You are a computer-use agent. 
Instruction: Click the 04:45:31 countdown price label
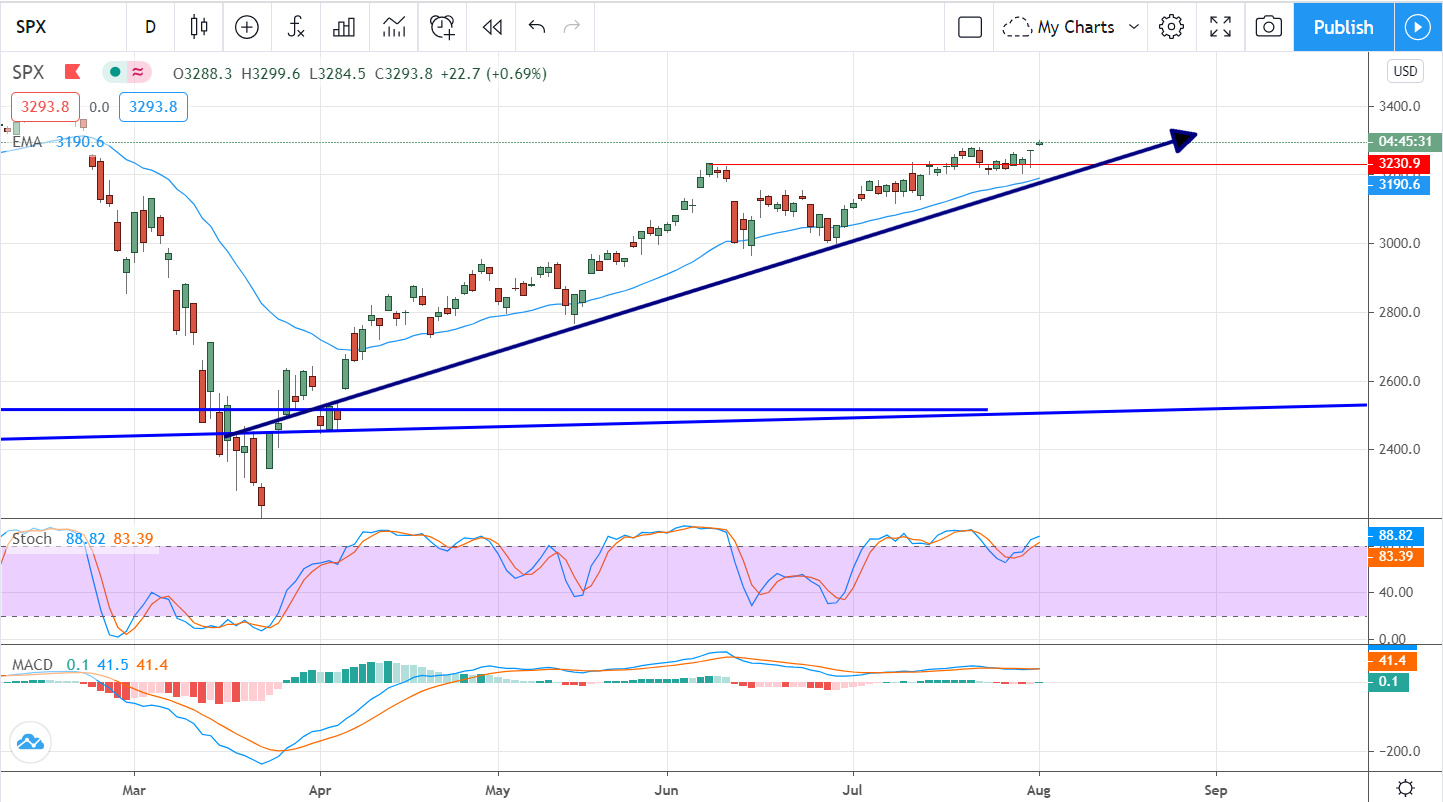pos(1405,142)
